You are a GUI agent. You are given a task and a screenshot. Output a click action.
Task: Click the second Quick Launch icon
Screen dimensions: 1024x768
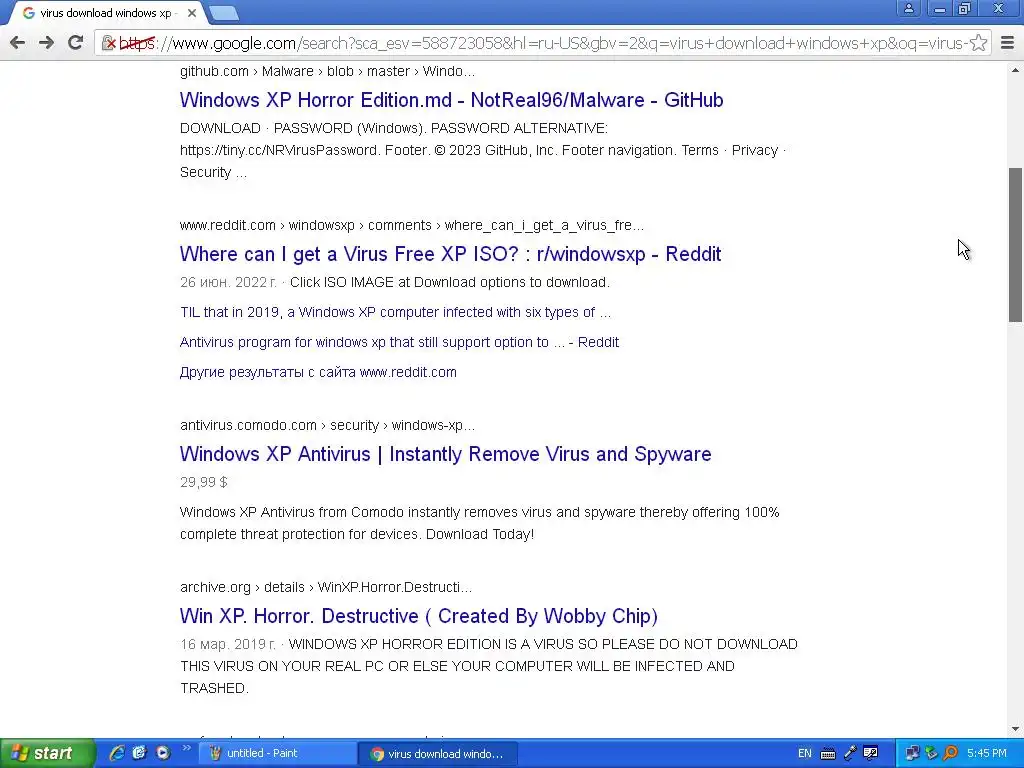click(x=139, y=753)
